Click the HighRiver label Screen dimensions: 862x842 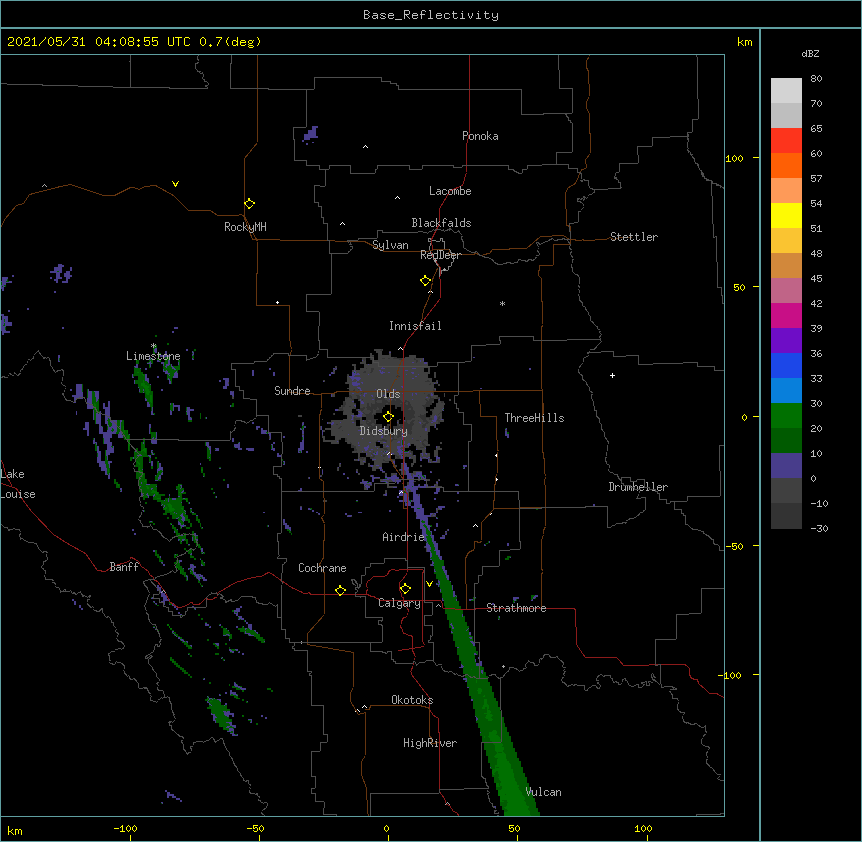click(x=430, y=743)
